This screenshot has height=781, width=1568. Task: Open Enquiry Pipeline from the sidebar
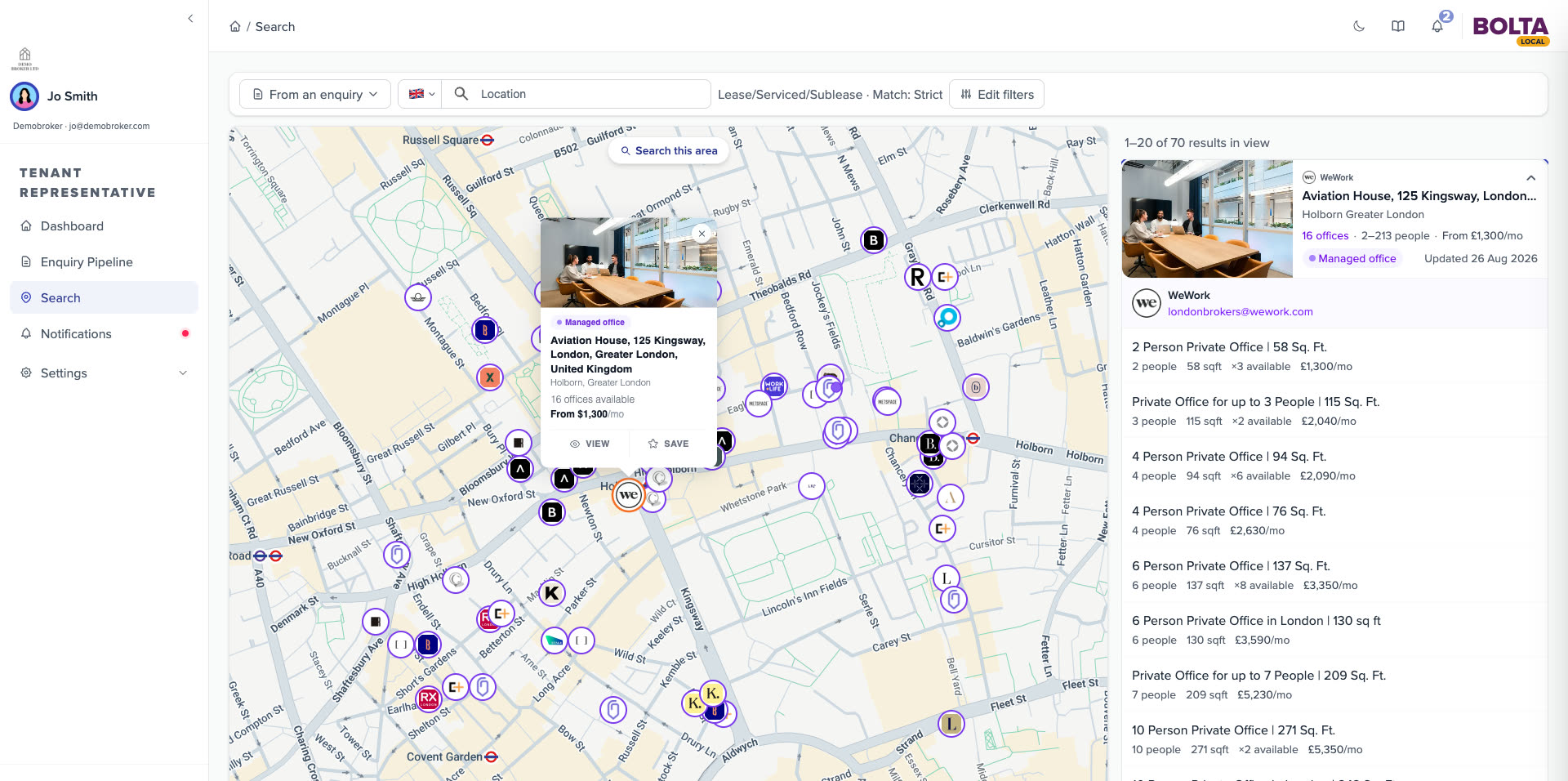tap(104, 262)
